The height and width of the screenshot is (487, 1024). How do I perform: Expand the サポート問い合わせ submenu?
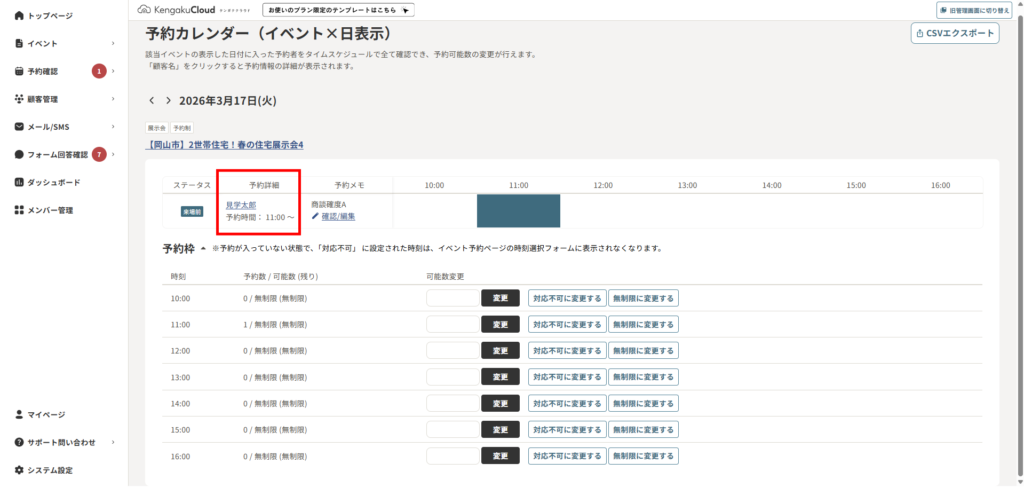113,442
